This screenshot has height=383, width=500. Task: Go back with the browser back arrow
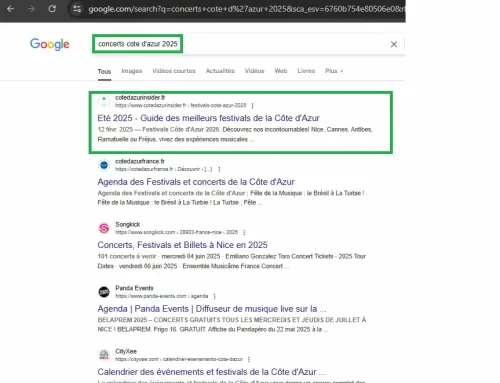10,9
